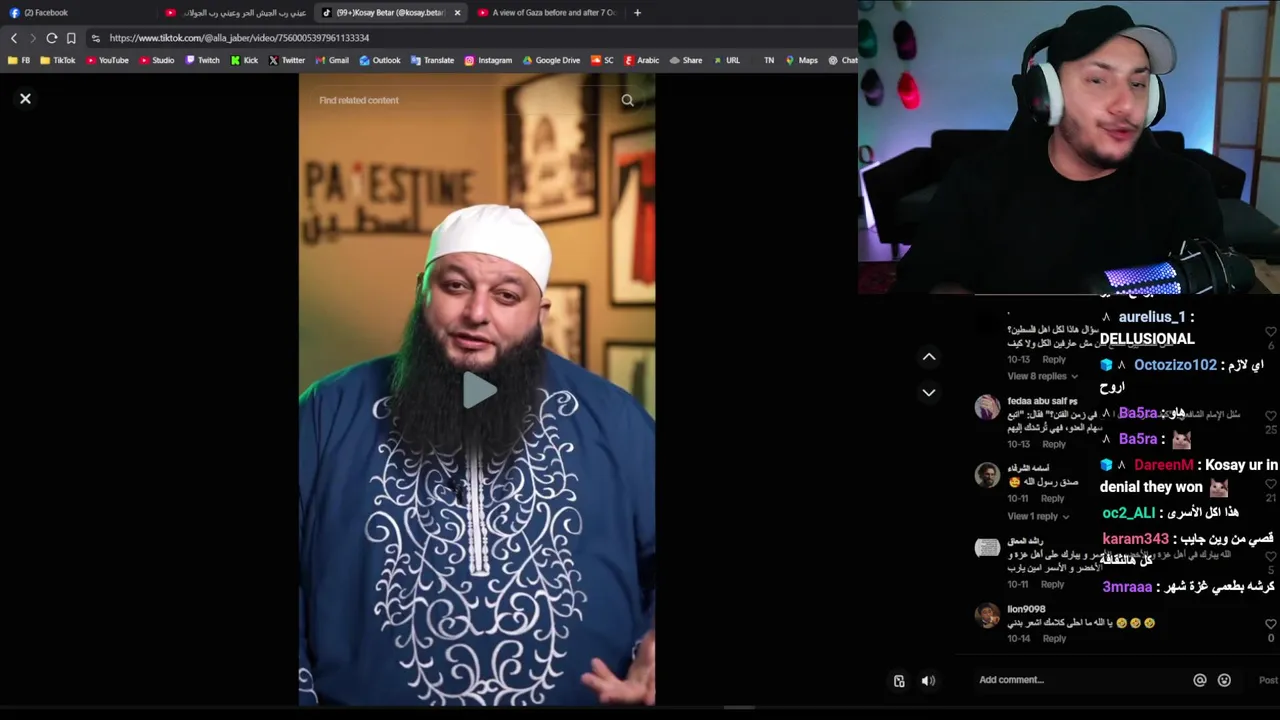Viewport: 1280px width, 720px height.
Task: Click the TikTok URL address bar
Action: 470,38
